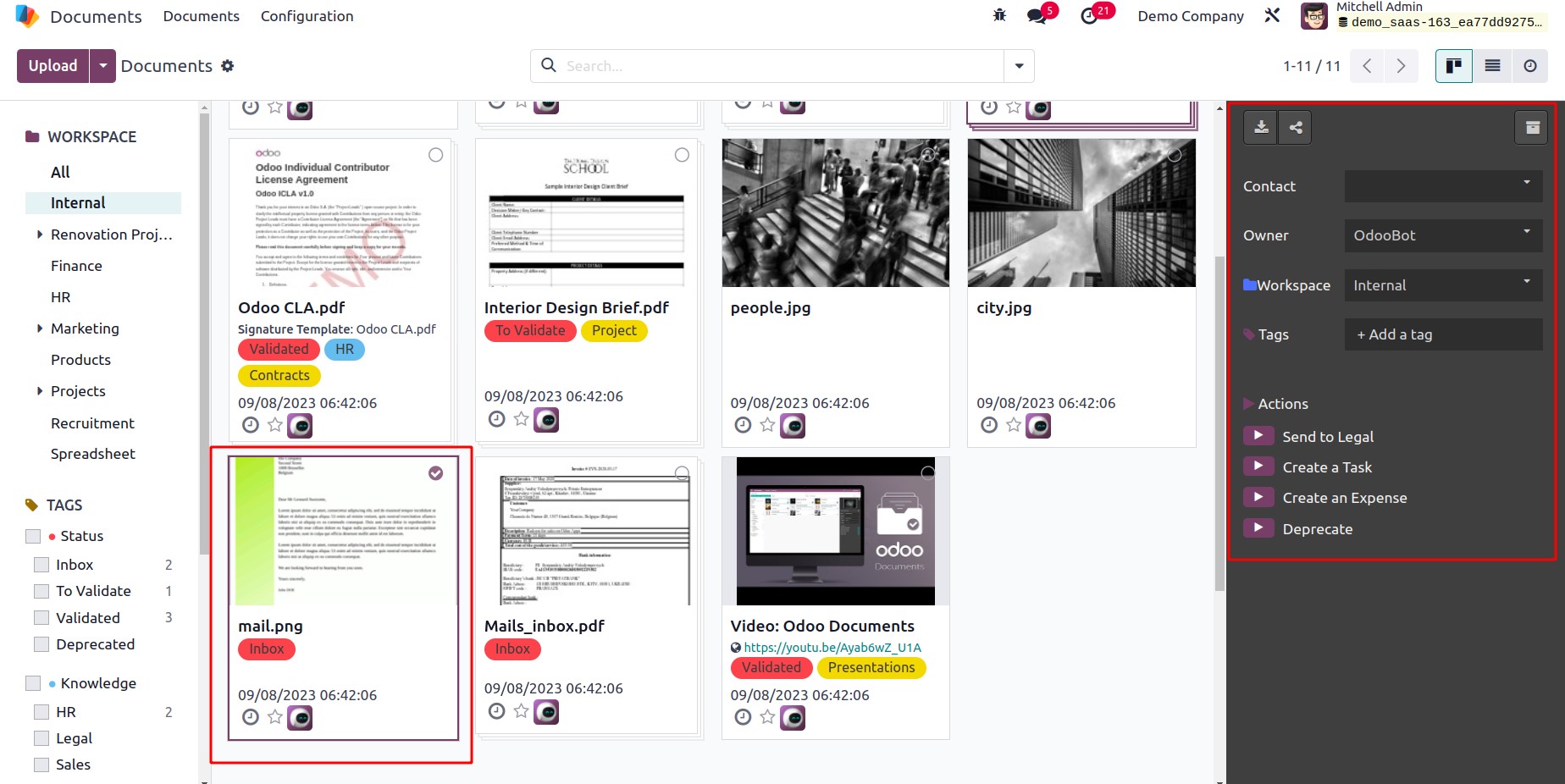
Task: Go to previous page arrow
Action: pyautogui.click(x=1367, y=66)
